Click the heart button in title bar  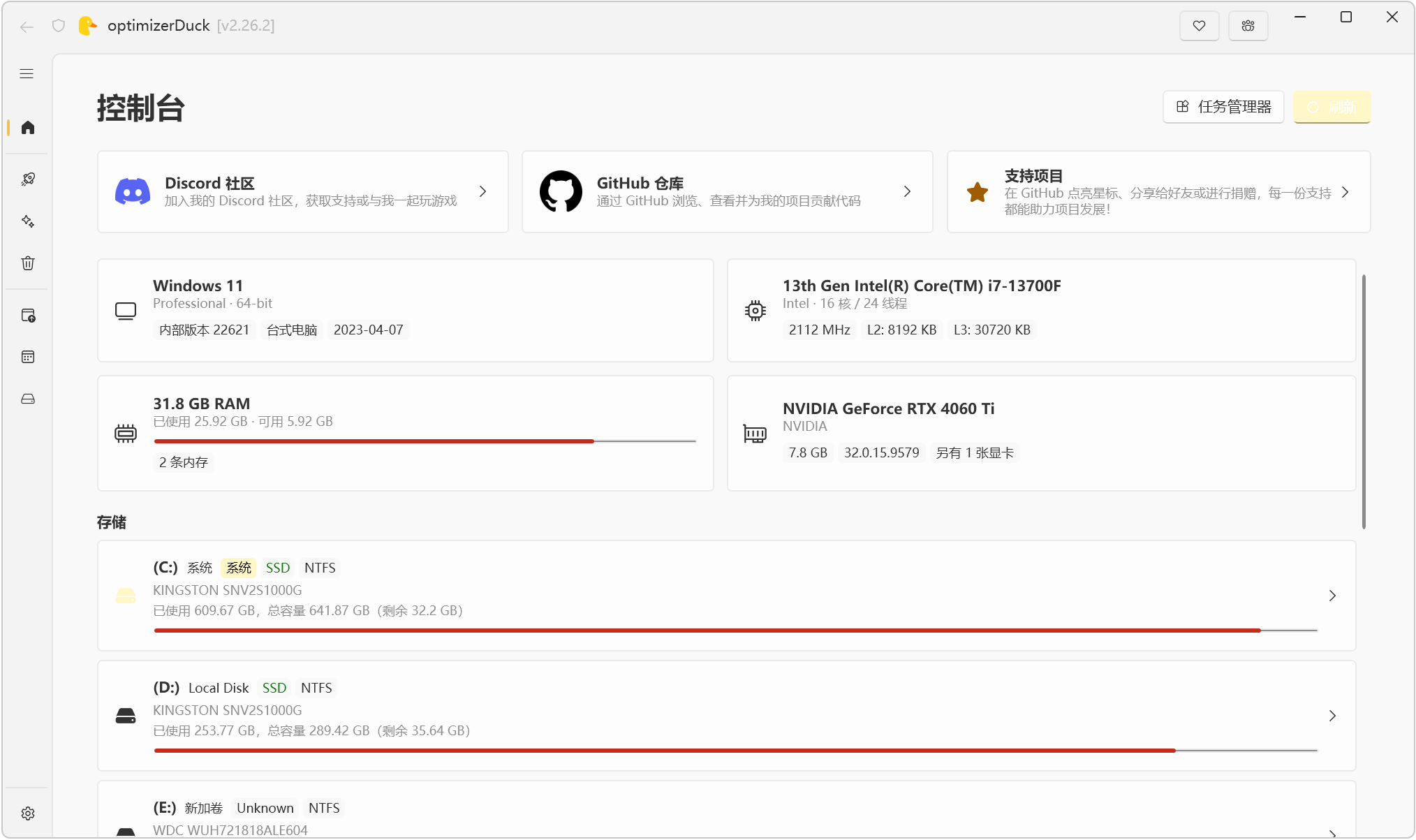(1199, 26)
